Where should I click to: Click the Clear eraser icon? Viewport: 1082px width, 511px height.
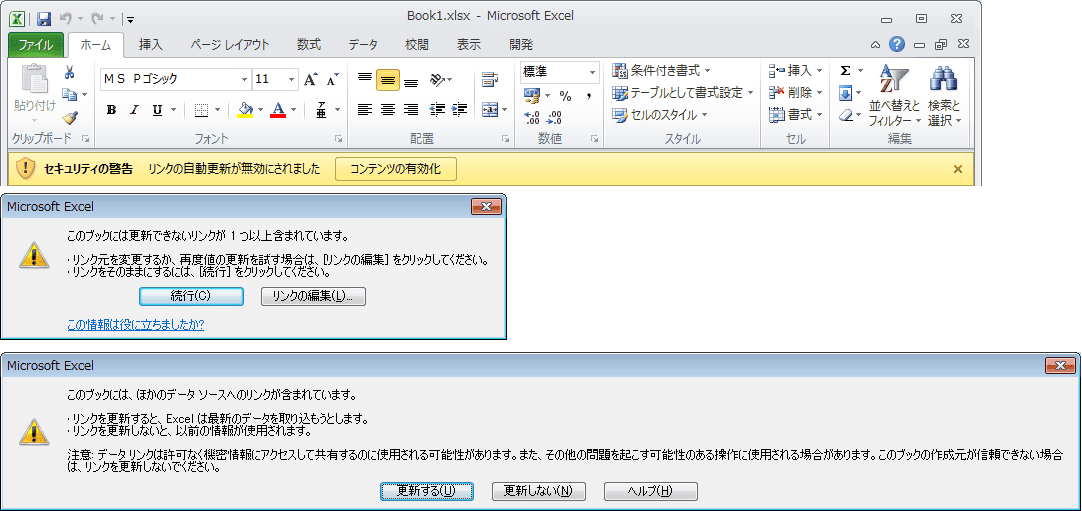[846, 115]
